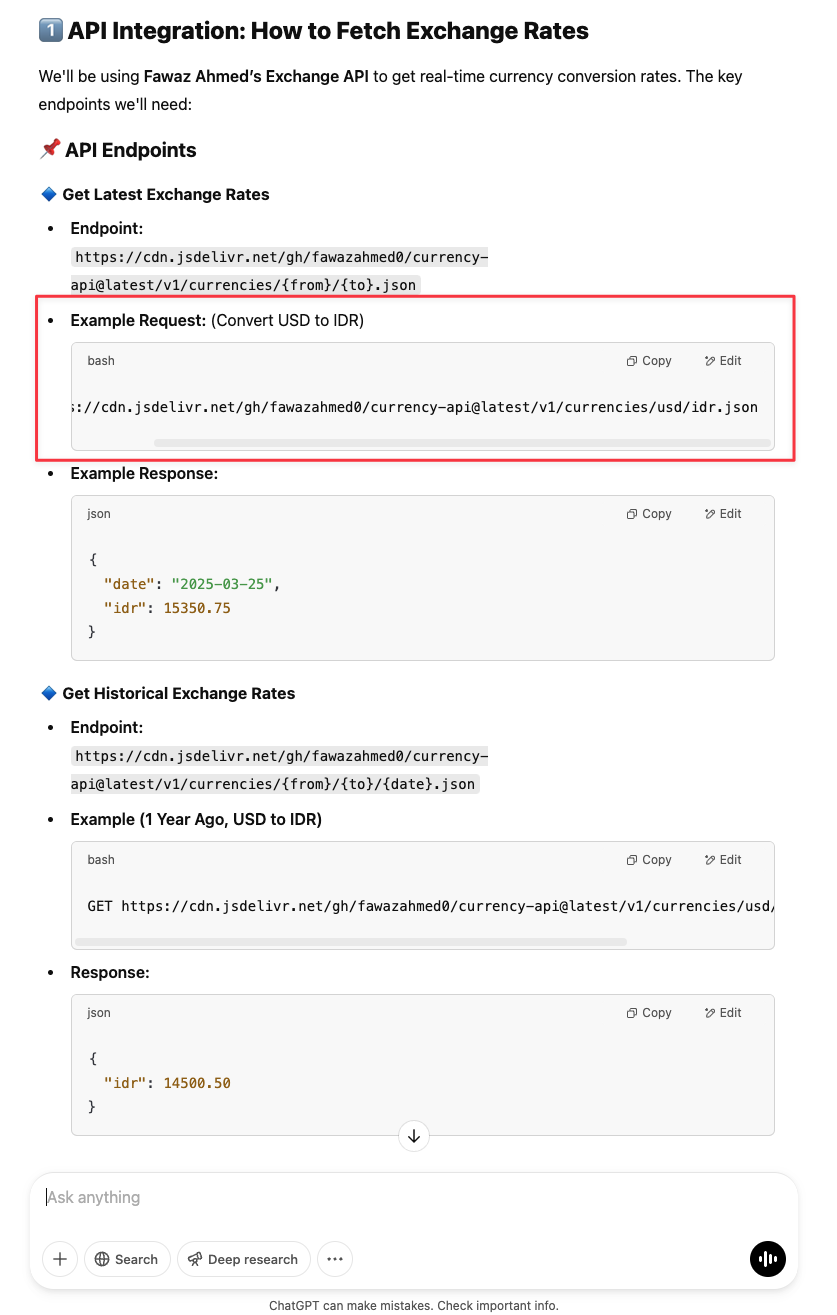Enable Deep research mode

pyautogui.click(x=243, y=1259)
